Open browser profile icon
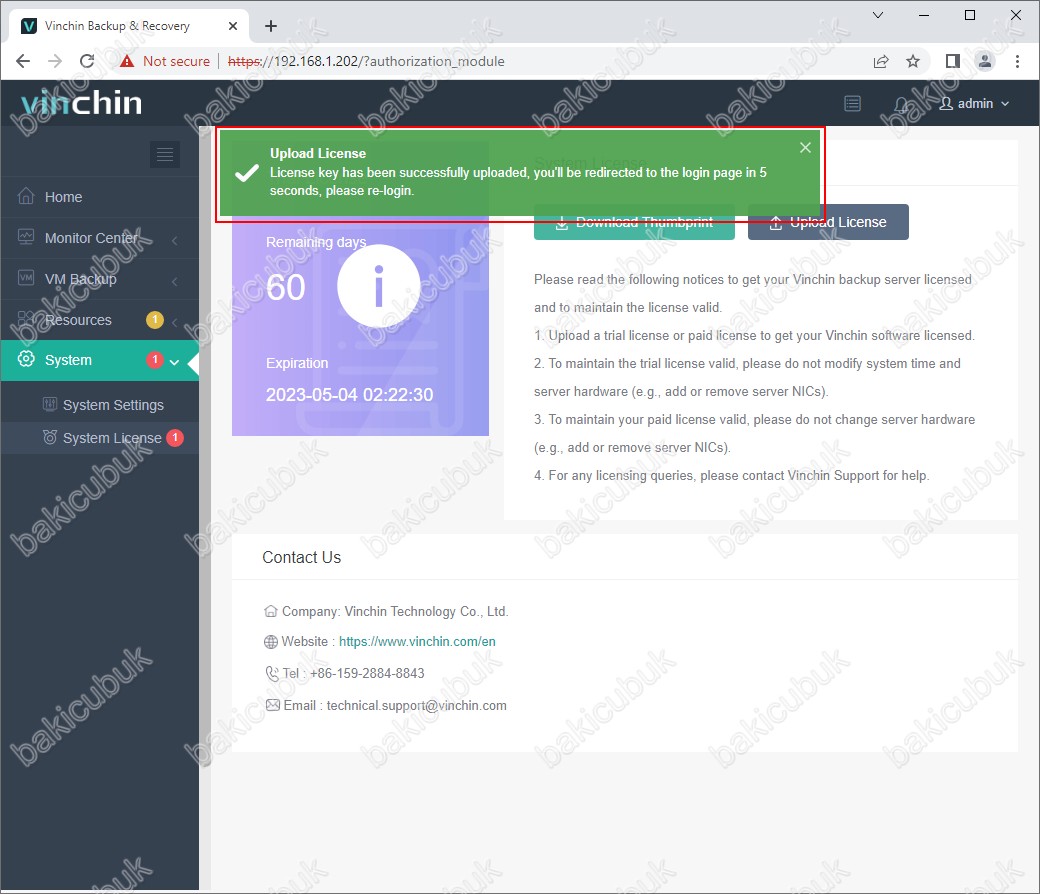Image resolution: width=1040 pixels, height=894 pixels. pos(985,61)
